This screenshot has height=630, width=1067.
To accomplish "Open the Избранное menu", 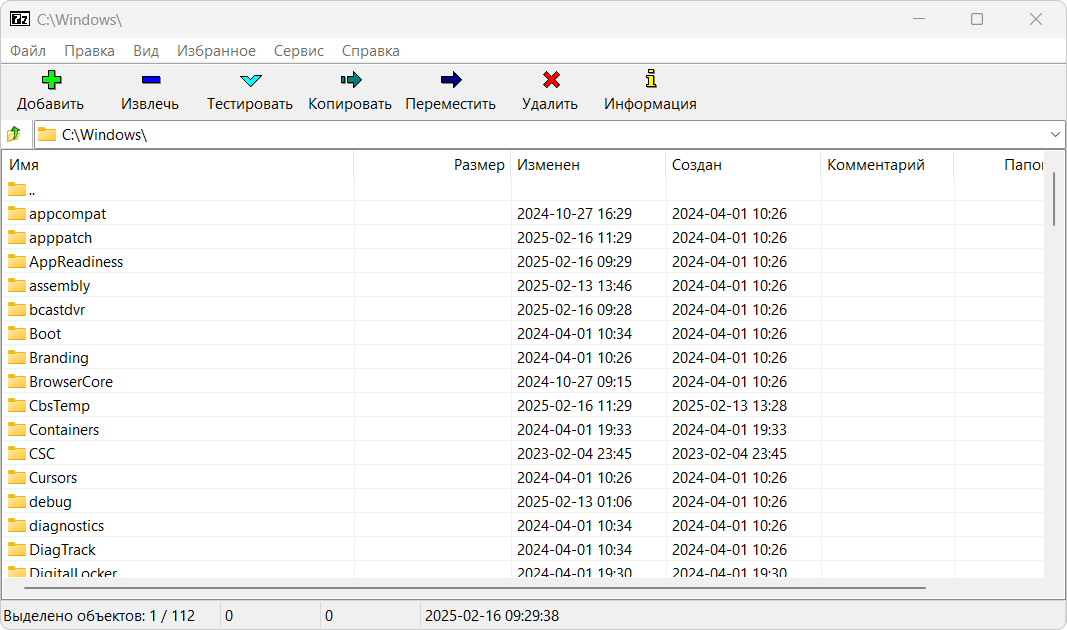I will (x=216, y=51).
